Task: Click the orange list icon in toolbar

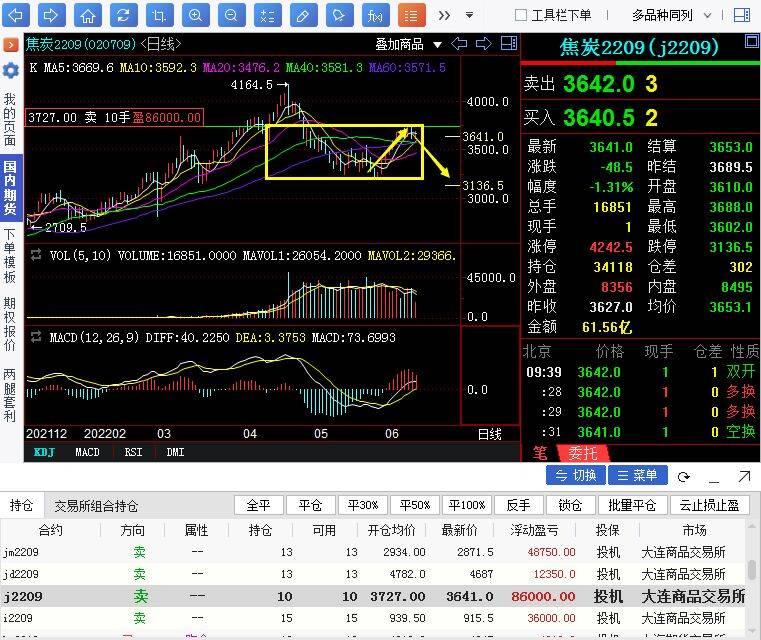Action: [x=409, y=15]
